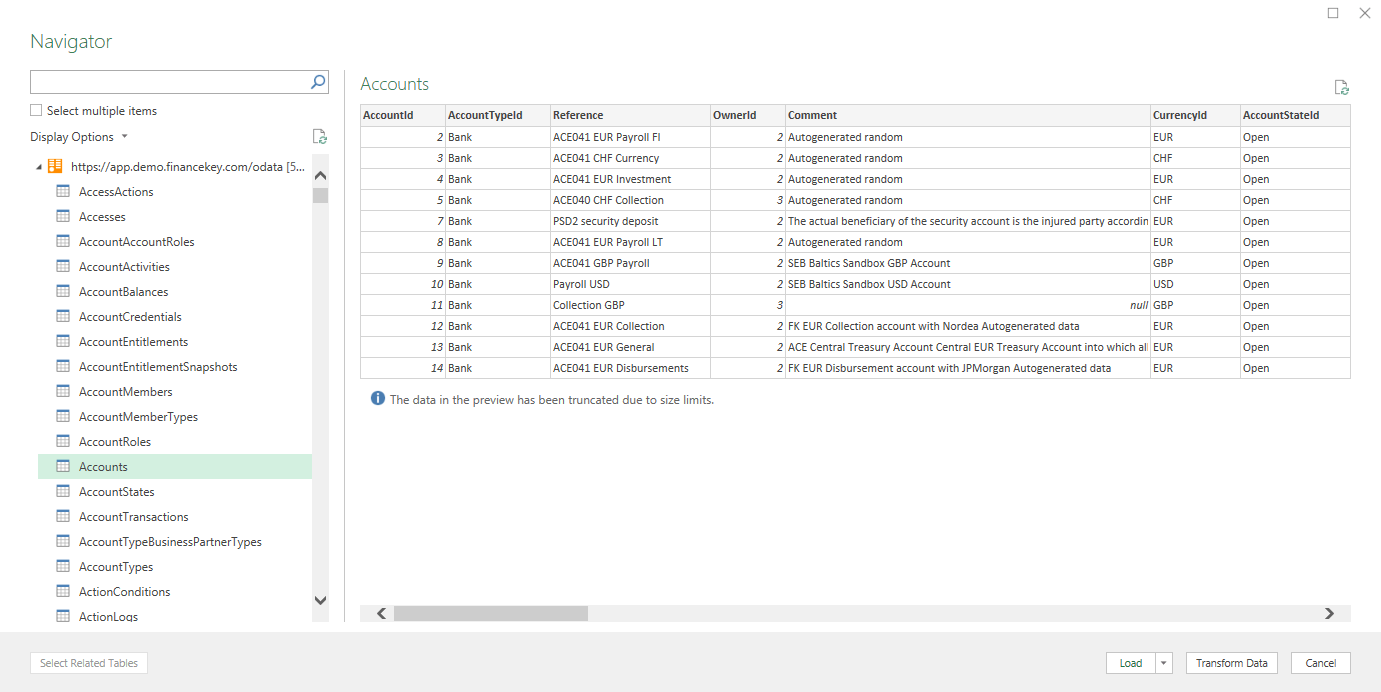1381x692 pixels.
Task: Click the AccountAccountRoles table icon
Action: 63,242
